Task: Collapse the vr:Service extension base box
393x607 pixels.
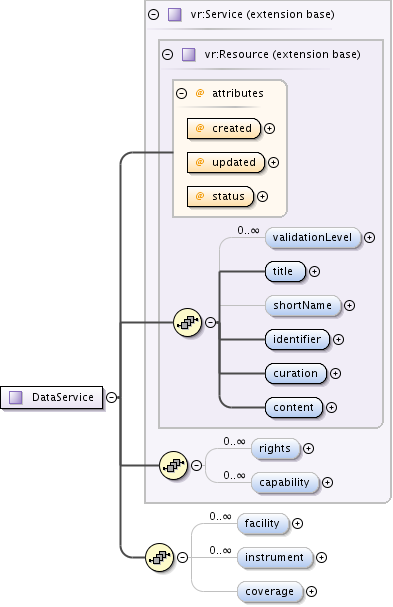Action: tap(154, 15)
